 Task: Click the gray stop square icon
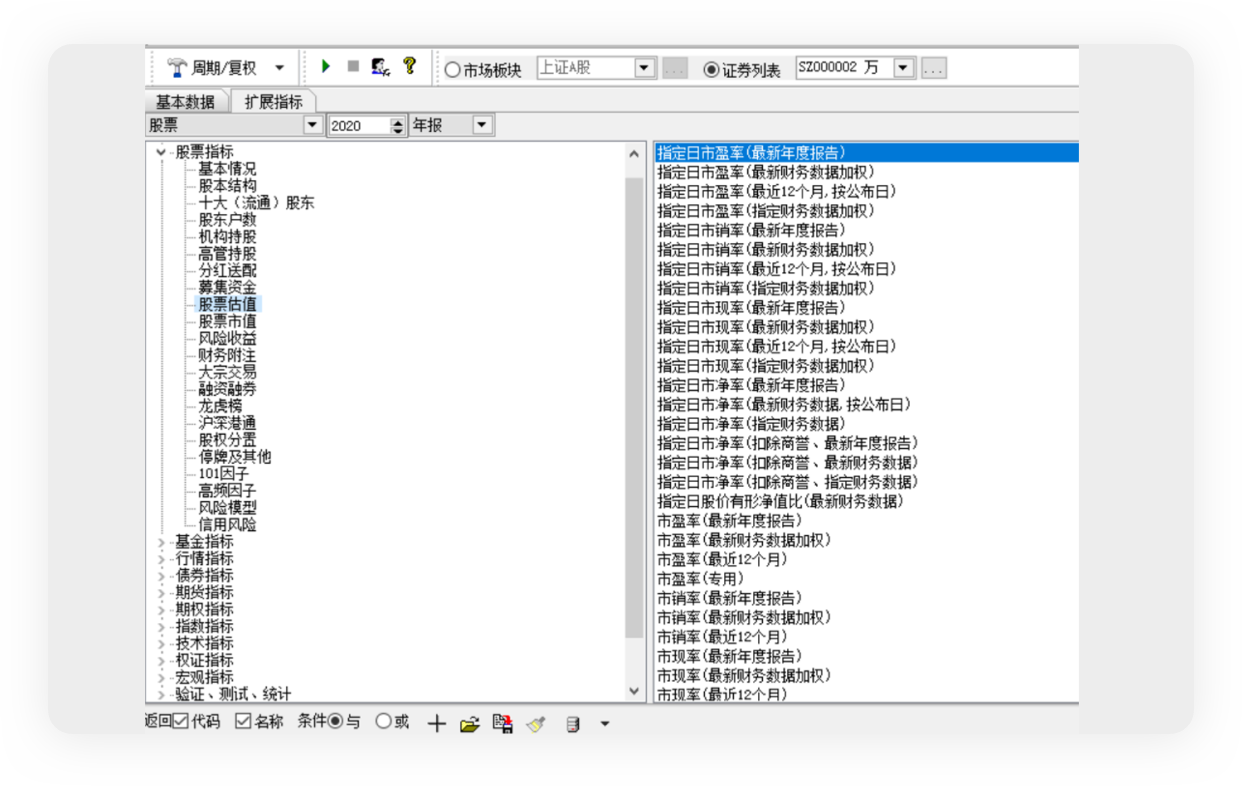[x=353, y=67]
